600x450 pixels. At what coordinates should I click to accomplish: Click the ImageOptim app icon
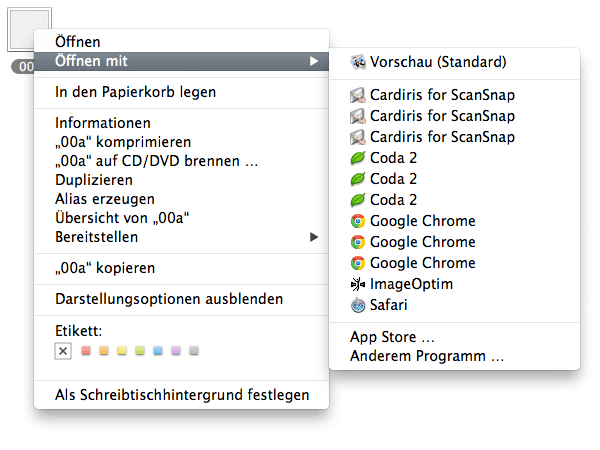coord(358,284)
